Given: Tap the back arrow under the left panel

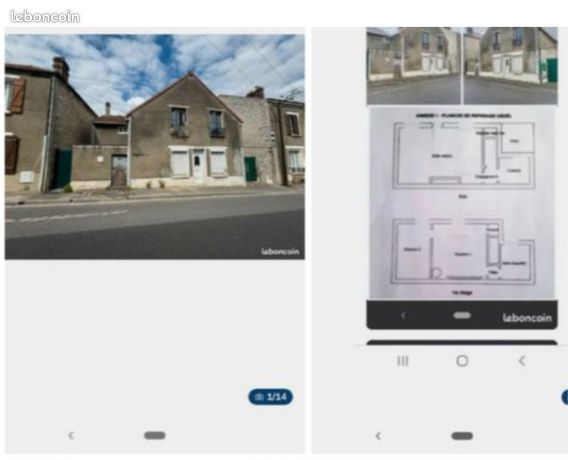Looking at the screenshot, I should pyautogui.click(x=71, y=435).
